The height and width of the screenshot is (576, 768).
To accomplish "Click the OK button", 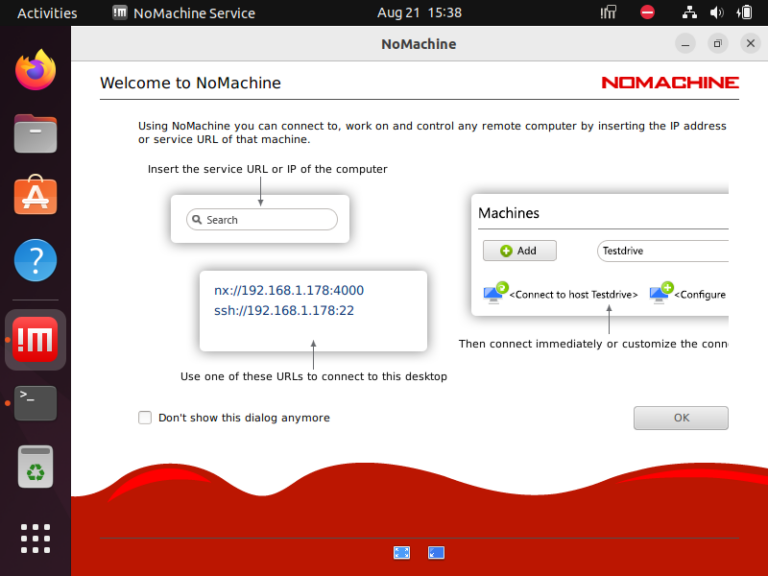I will [681, 418].
